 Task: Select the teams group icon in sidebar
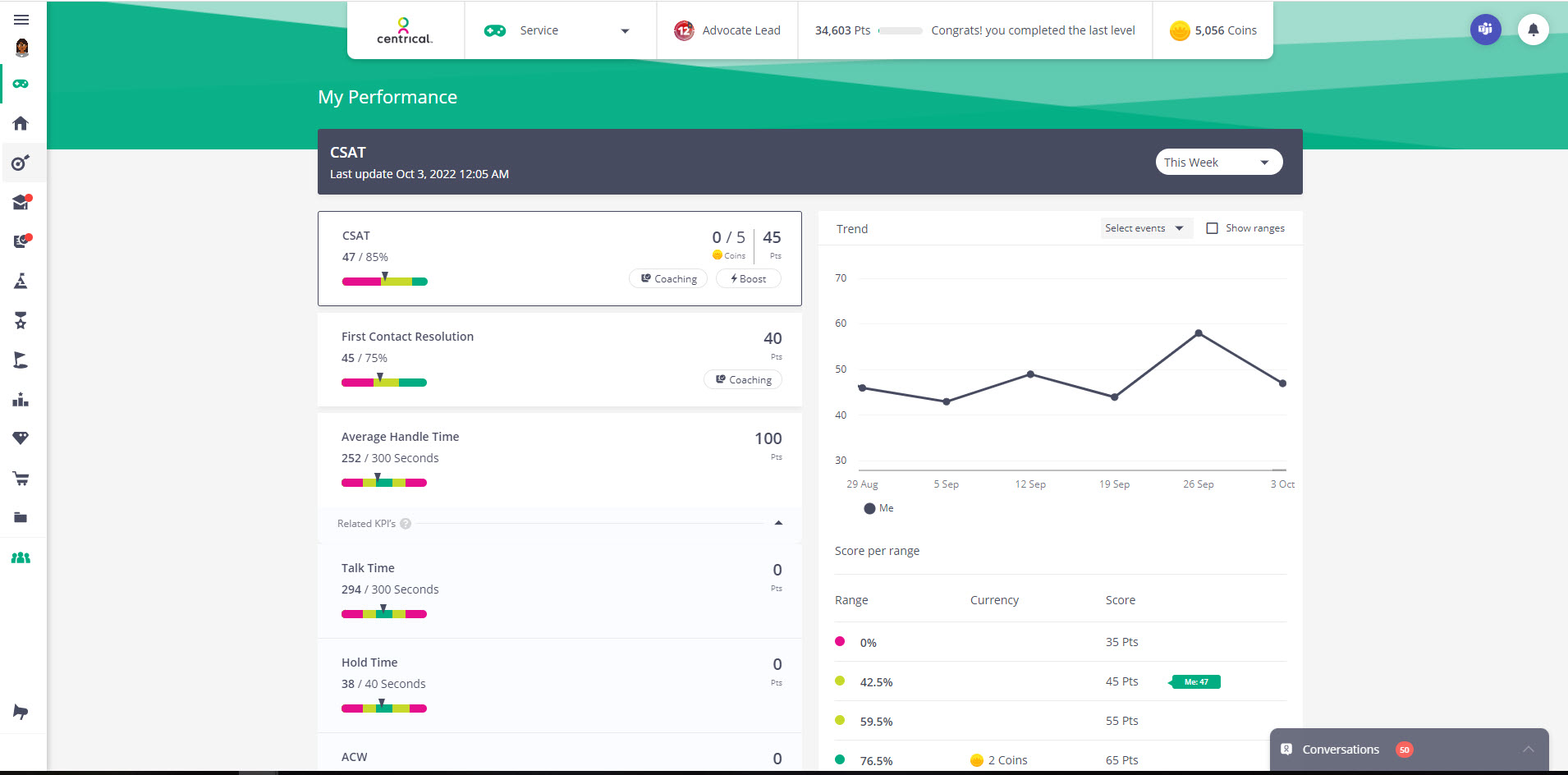(21, 557)
